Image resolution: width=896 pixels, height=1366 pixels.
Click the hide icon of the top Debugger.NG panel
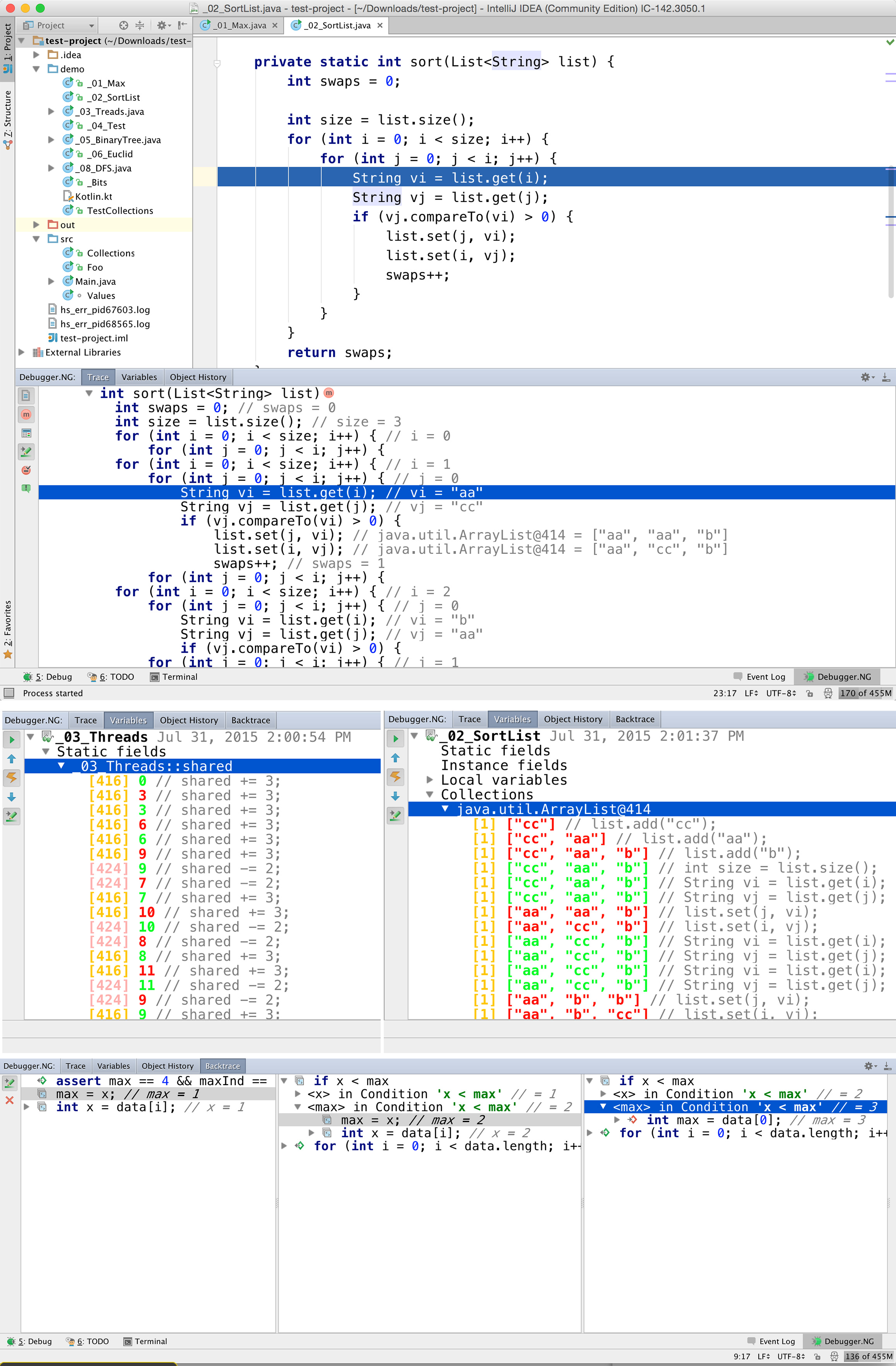tap(886, 377)
